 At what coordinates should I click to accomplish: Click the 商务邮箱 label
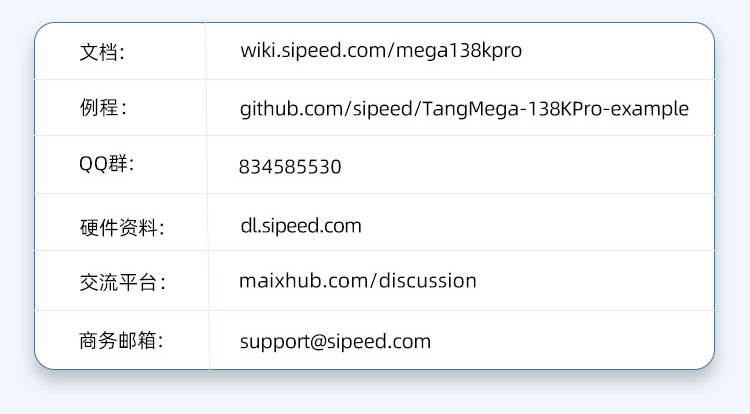tap(121, 340)
